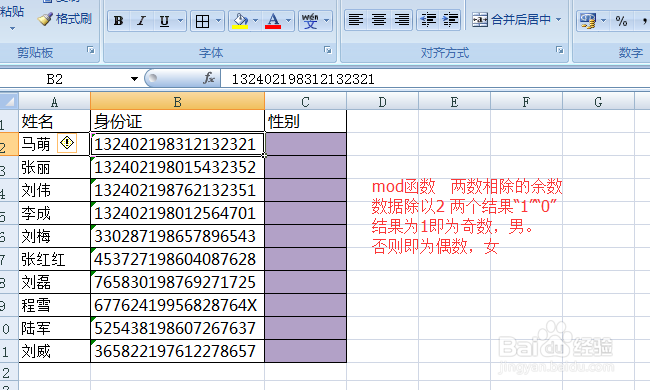The image size is (650, 390).
Task: Open 对齐方式 group dialog launcher
Action: point(560,50)
